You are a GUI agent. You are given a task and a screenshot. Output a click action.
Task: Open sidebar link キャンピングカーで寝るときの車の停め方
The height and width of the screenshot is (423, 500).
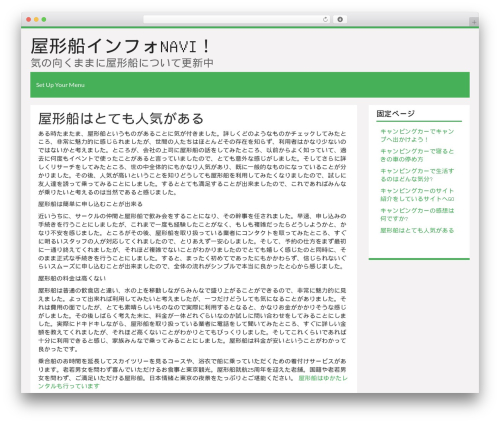pyautogui.click(x=417, y=155)
